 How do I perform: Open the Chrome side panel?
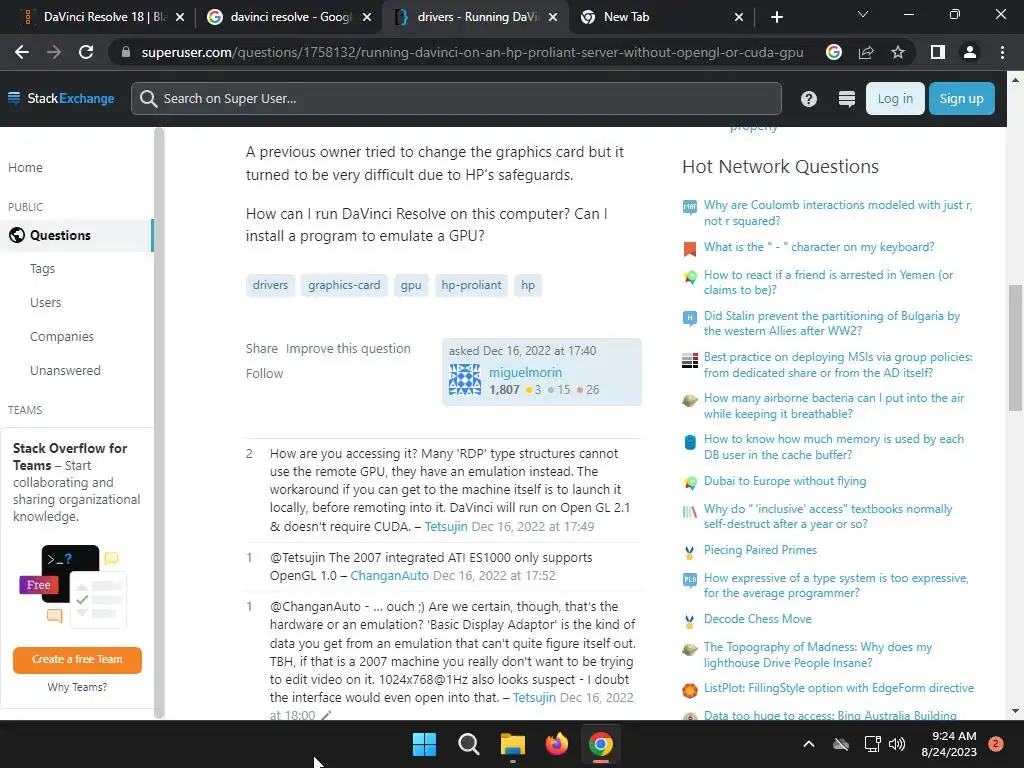tap(938, 52)
